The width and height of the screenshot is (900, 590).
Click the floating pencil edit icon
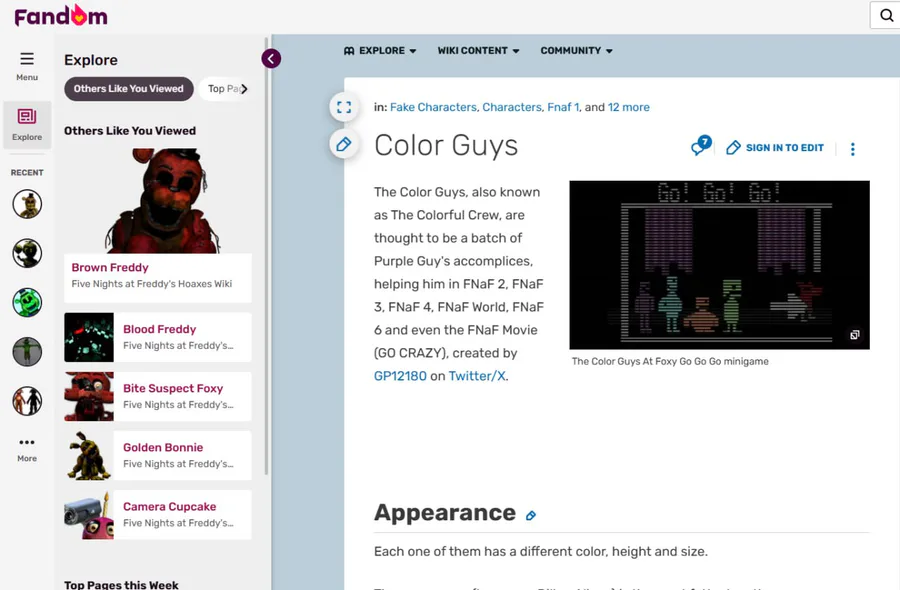click(x=344, y=144)
